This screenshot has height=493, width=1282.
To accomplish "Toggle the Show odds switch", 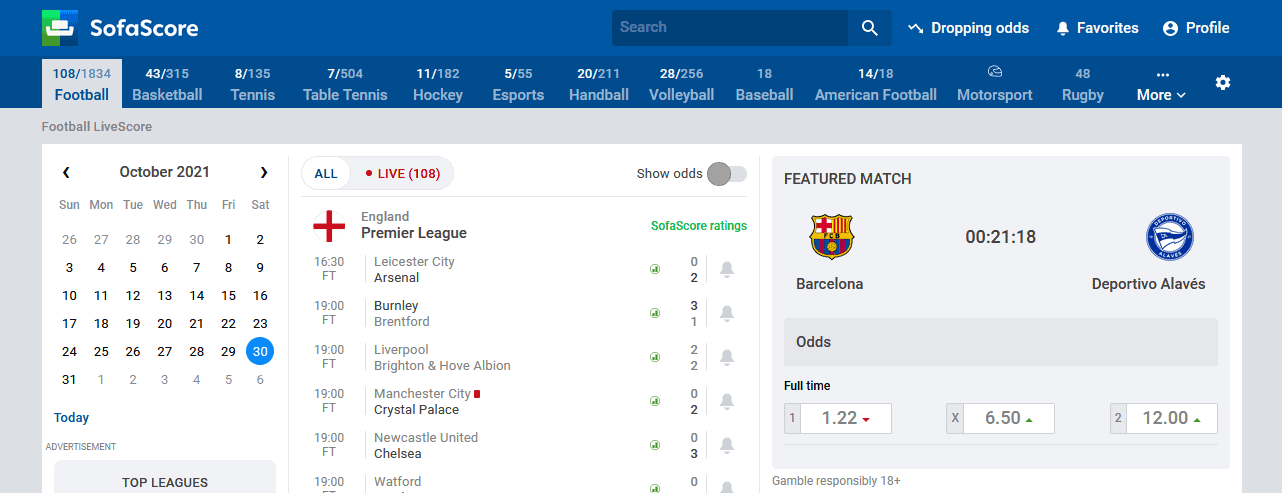I will click(x=726, y=174).
